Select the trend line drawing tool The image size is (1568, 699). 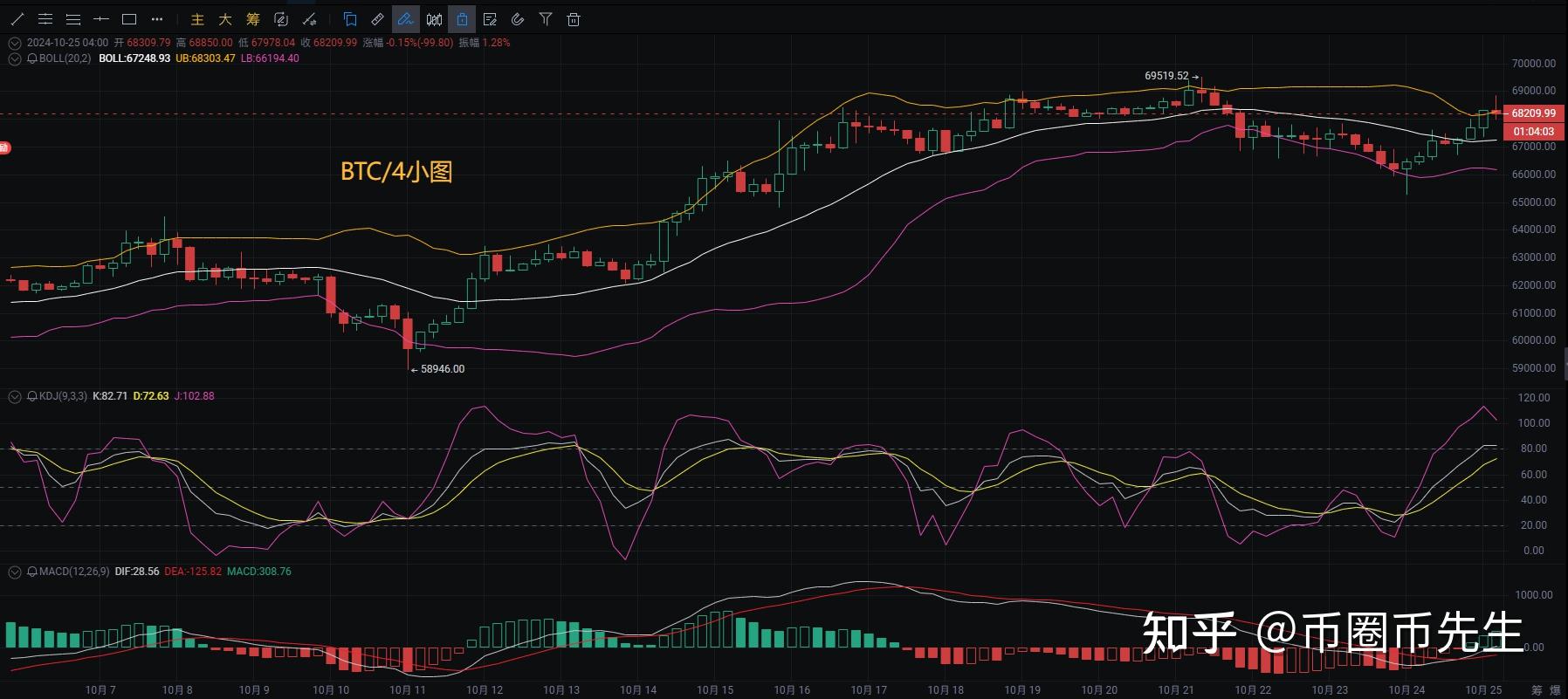tap(17, 19)
